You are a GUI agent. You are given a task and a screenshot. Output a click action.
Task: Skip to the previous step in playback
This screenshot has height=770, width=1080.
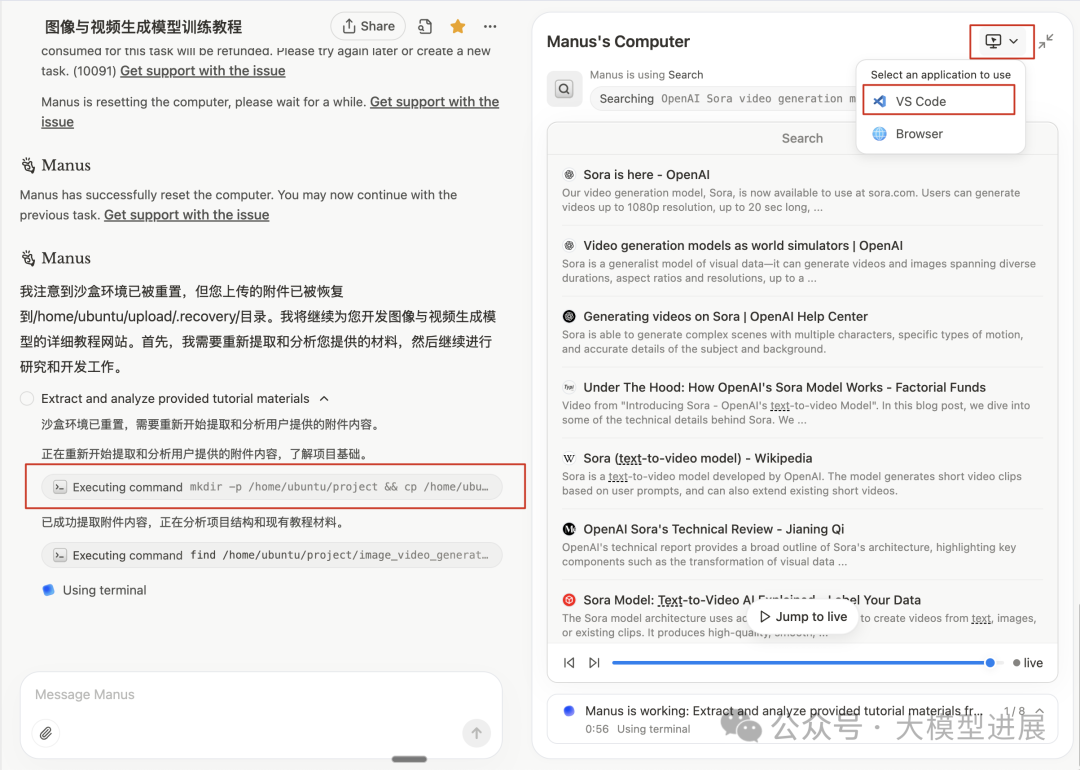pos(569,663)
